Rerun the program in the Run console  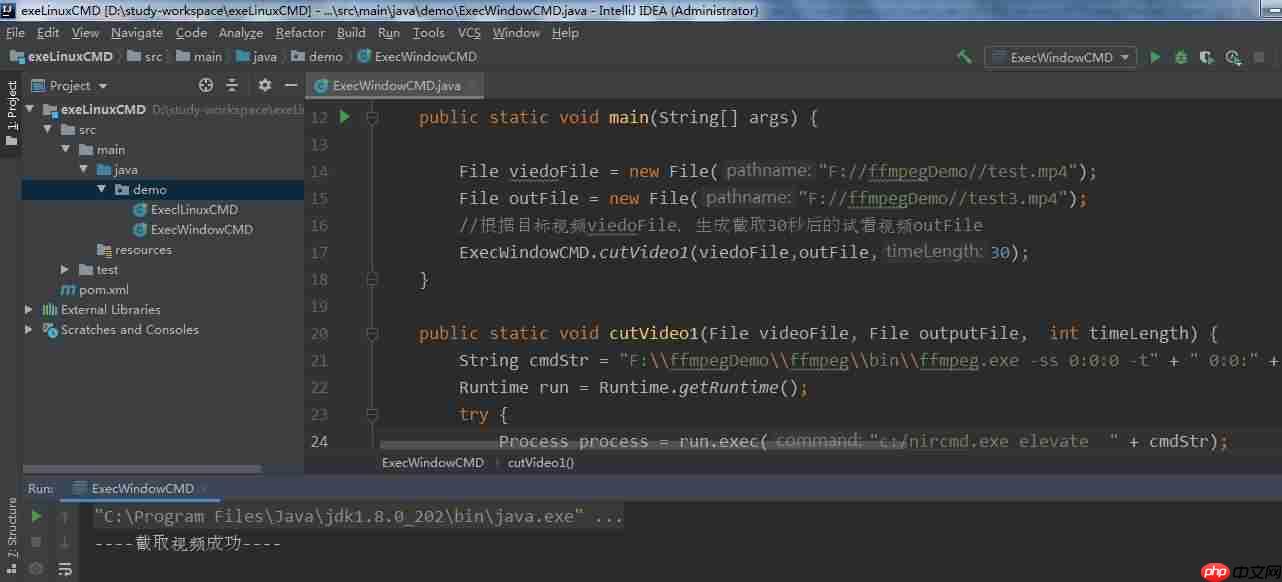coord(35,516)
